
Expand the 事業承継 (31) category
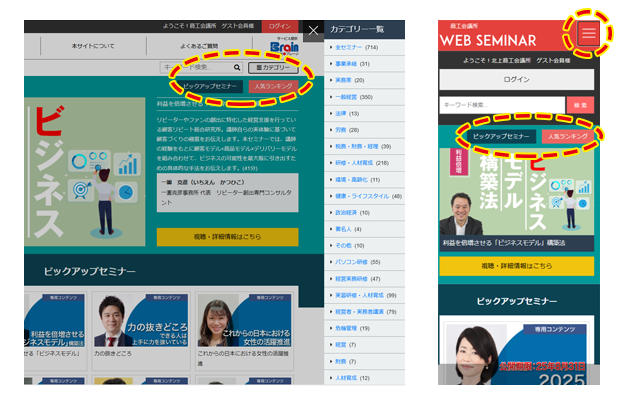pos(350,64)
